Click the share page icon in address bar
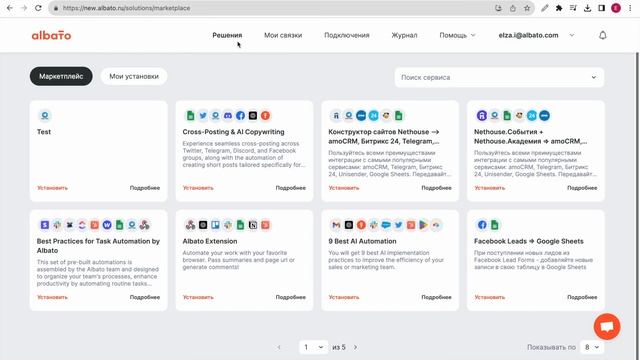 point(513,8)
